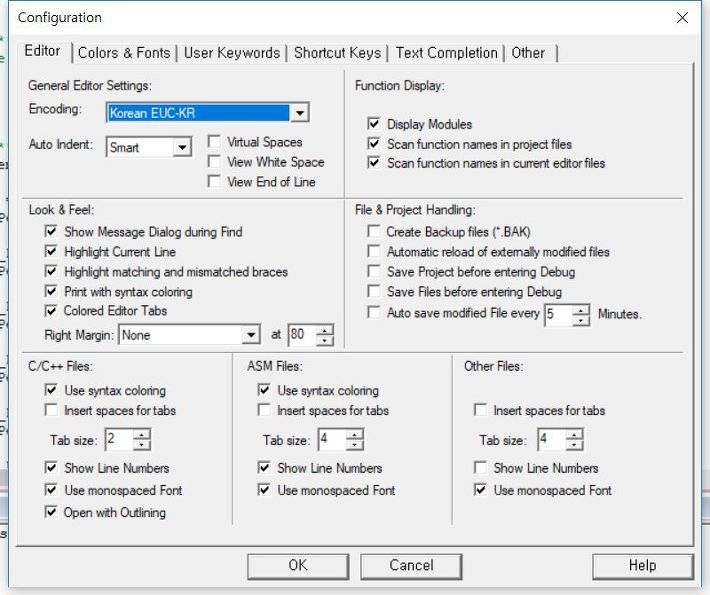Toggle ASM Use syntax coloring
This screenshot has width=710, height=595.
pyautogui.click(x=264, y=390)
